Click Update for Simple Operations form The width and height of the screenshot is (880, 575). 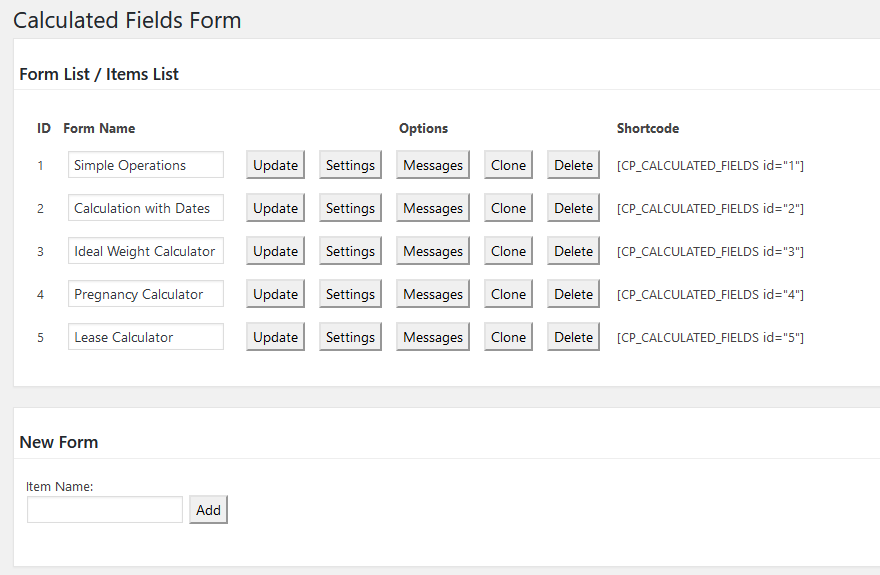click(275, 166)
